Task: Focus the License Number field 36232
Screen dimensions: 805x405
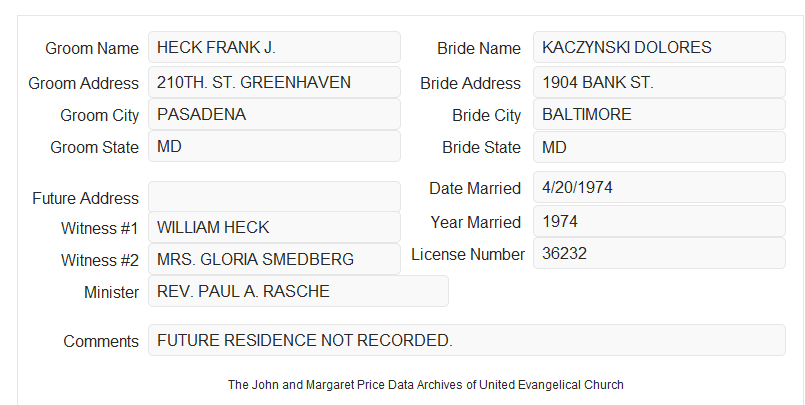Action: (x=659, y=253)
